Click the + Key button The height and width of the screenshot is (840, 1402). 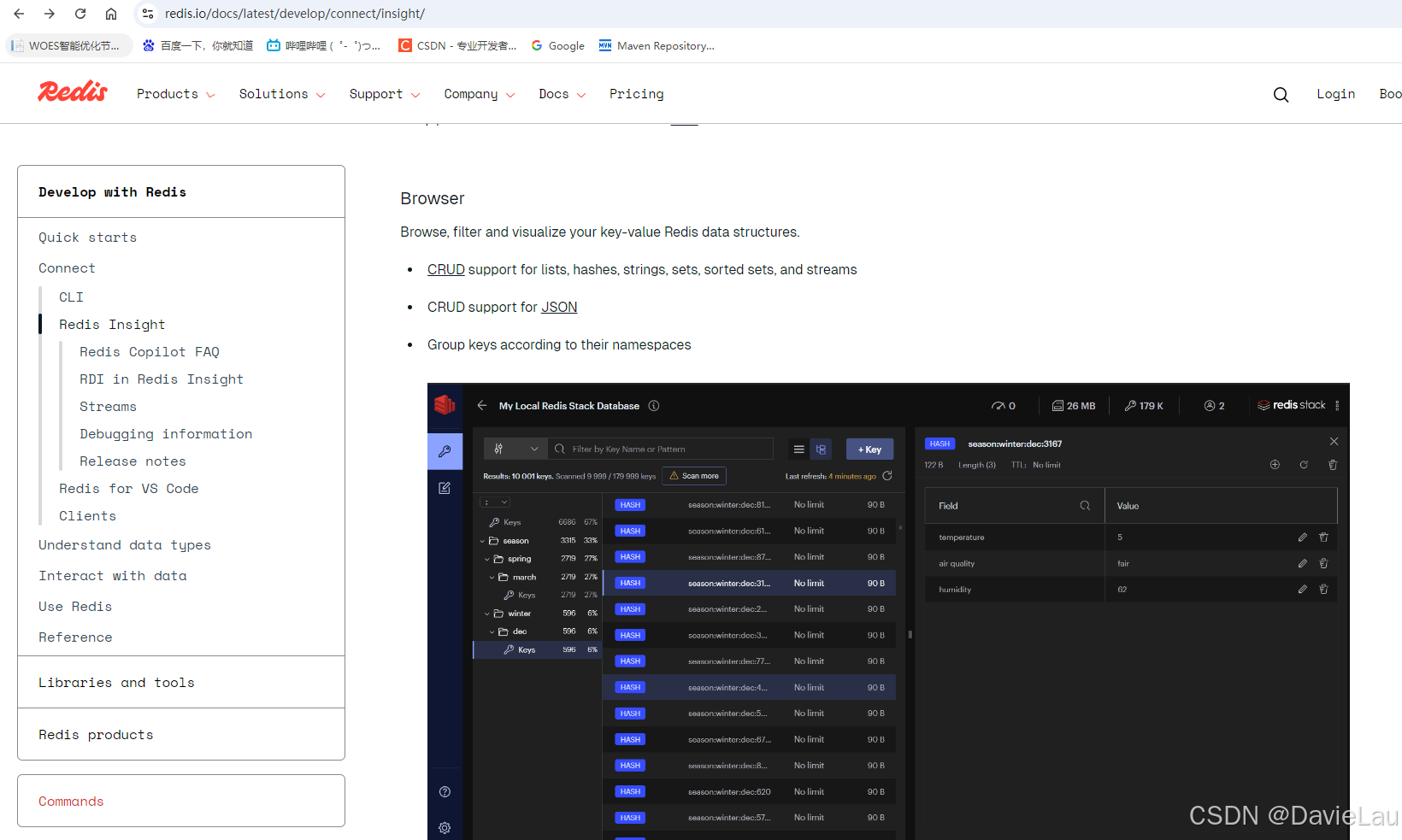[x=869, y=449]
